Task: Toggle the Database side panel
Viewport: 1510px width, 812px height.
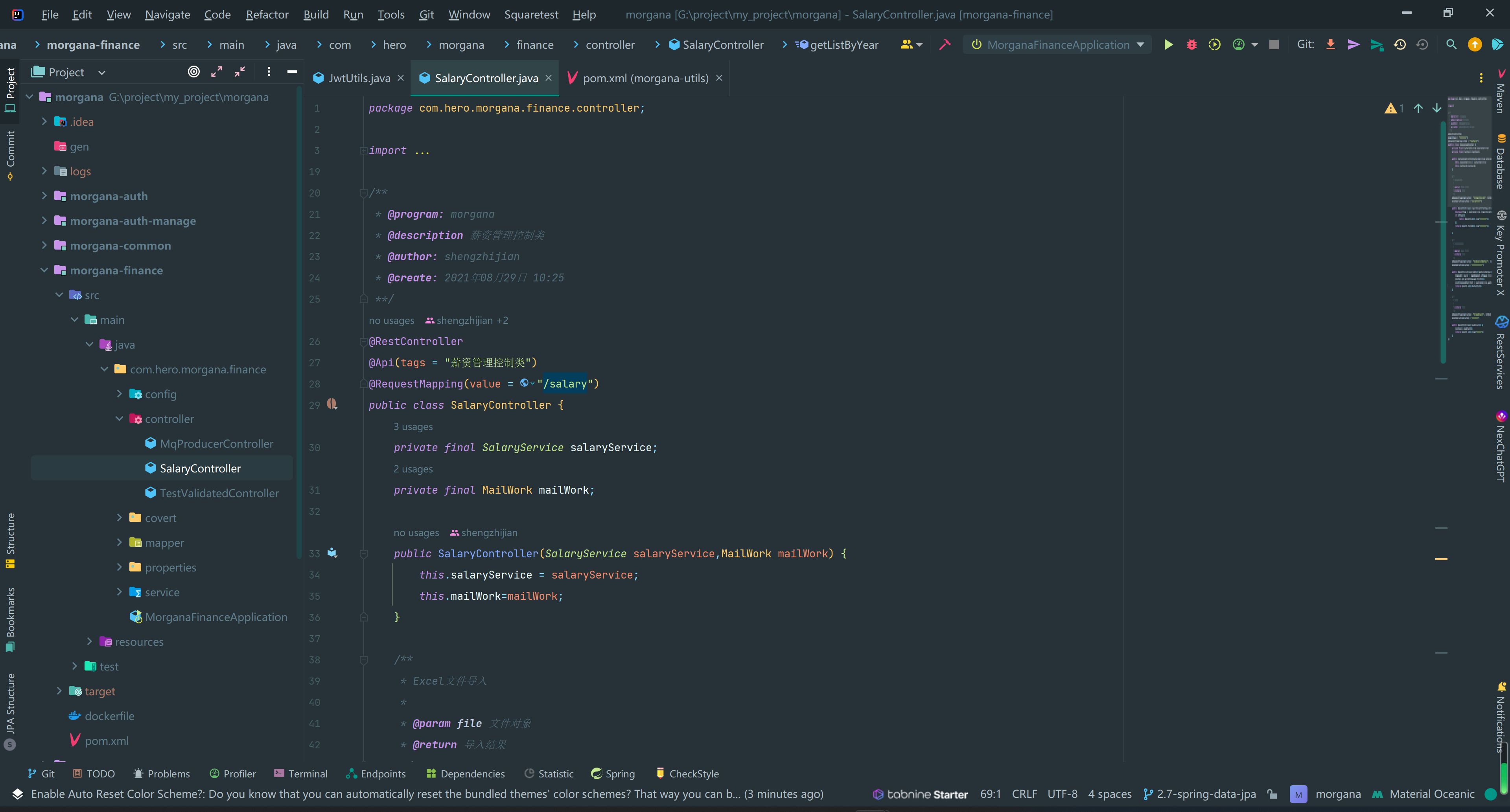Action: tap(1500, 161)
